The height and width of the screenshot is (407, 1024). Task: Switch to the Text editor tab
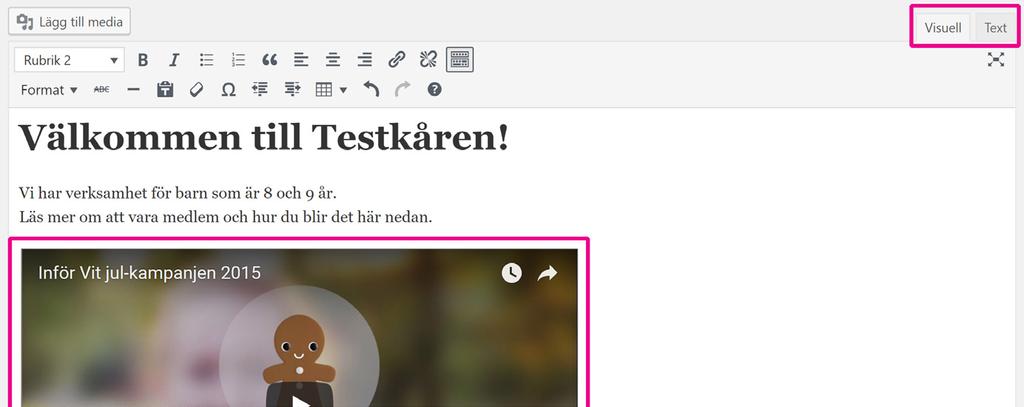pyautogui.click(x=995, y=27)
